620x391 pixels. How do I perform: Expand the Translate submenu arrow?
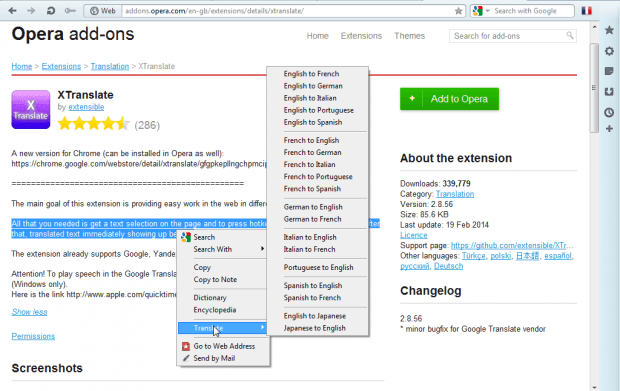[x=262, y=328]
